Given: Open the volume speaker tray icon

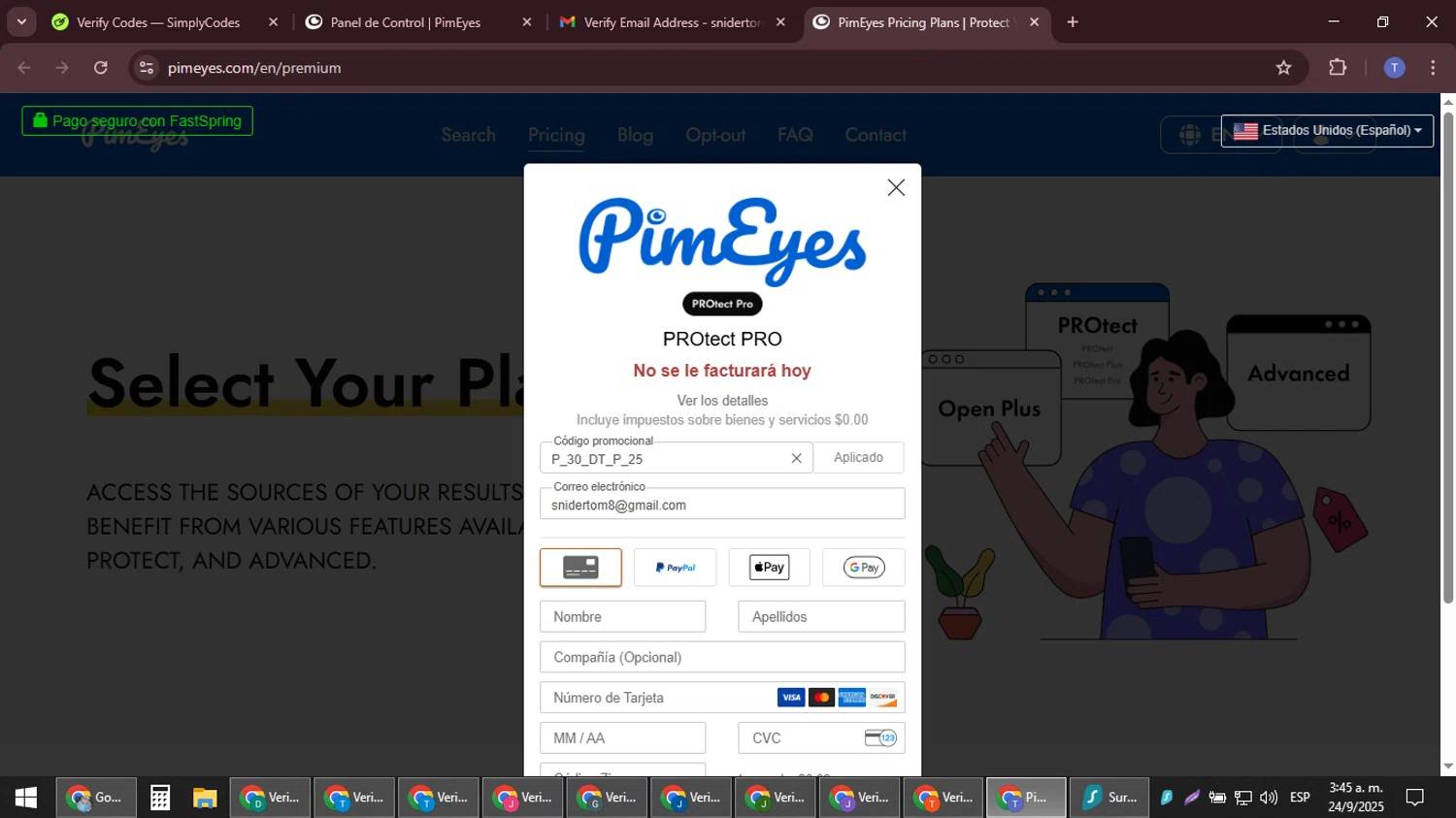Looking at the screenshot, I should 1269,798.
